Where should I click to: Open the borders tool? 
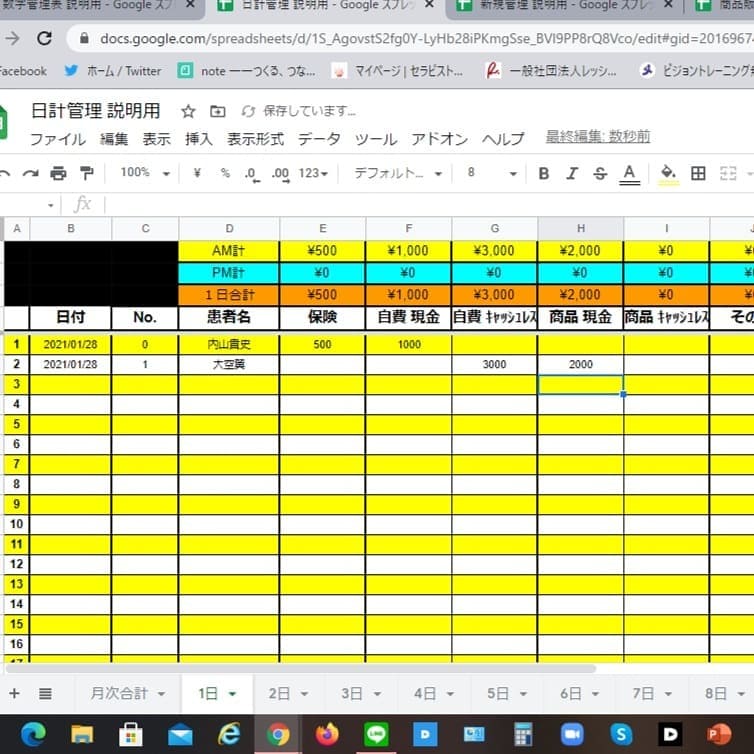(x=698, y=173)
